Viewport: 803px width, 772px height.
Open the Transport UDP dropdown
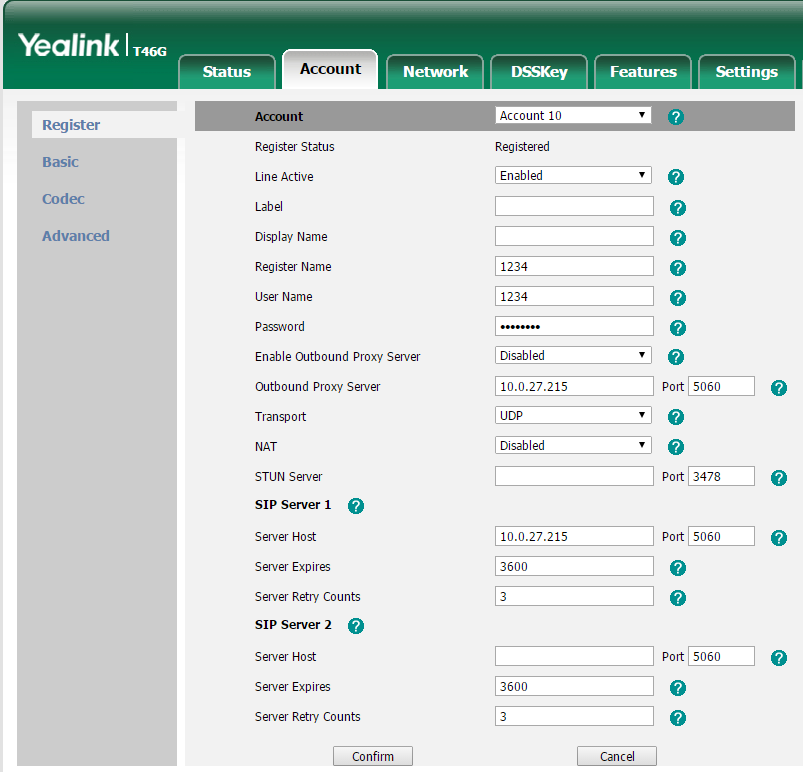(573, 416)
